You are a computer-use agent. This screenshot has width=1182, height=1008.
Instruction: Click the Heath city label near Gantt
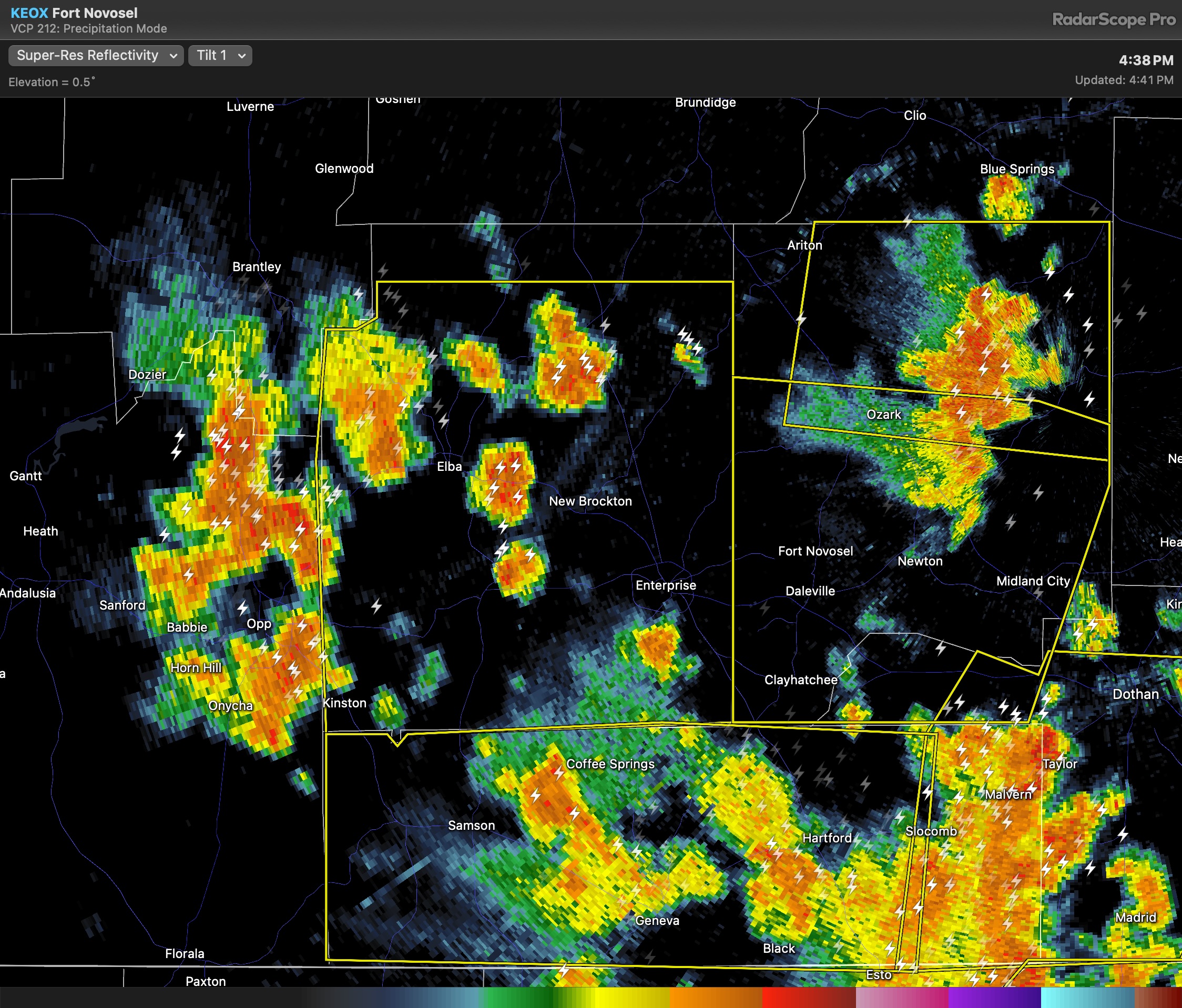(x=40, y=531)
